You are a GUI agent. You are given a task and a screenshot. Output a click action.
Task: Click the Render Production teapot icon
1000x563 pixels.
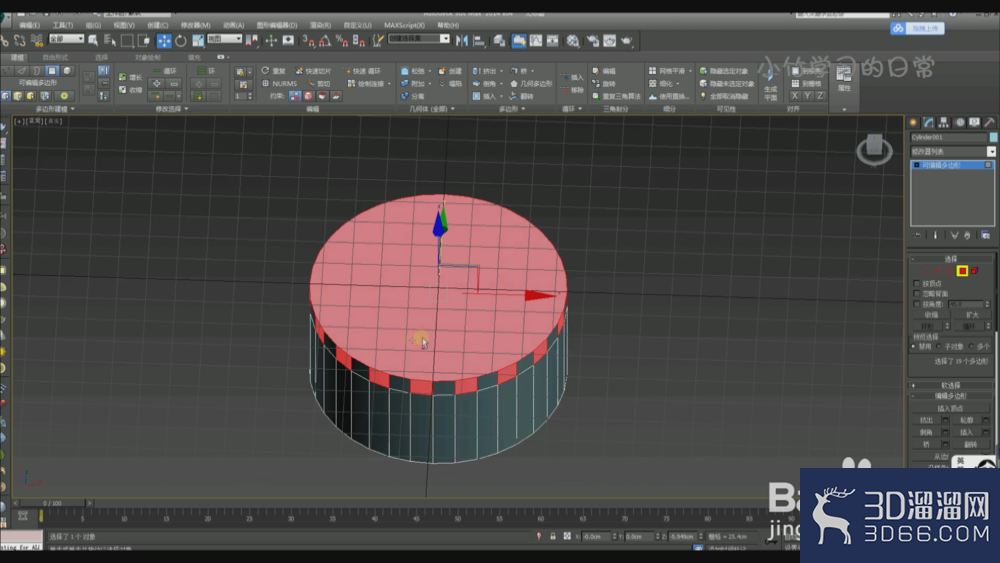click(627, 41)
